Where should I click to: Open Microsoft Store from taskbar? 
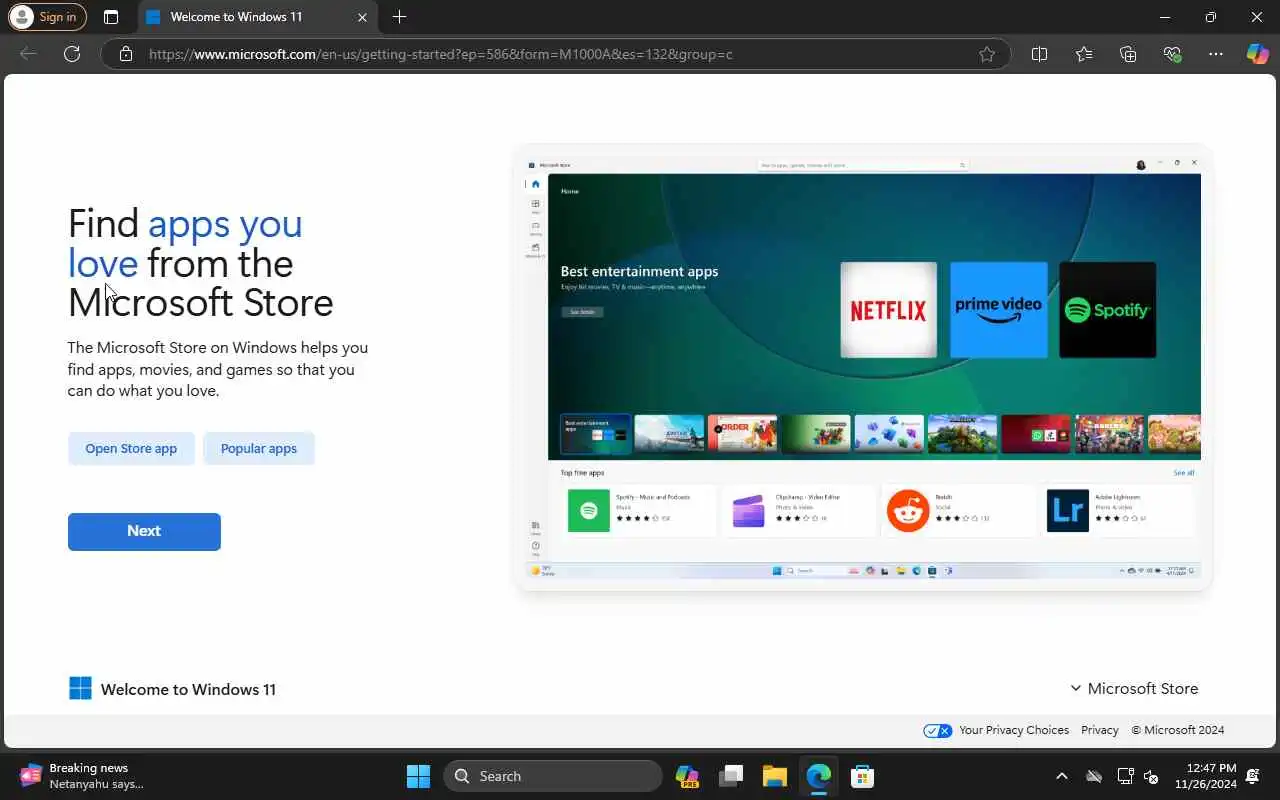pos(862,776)
